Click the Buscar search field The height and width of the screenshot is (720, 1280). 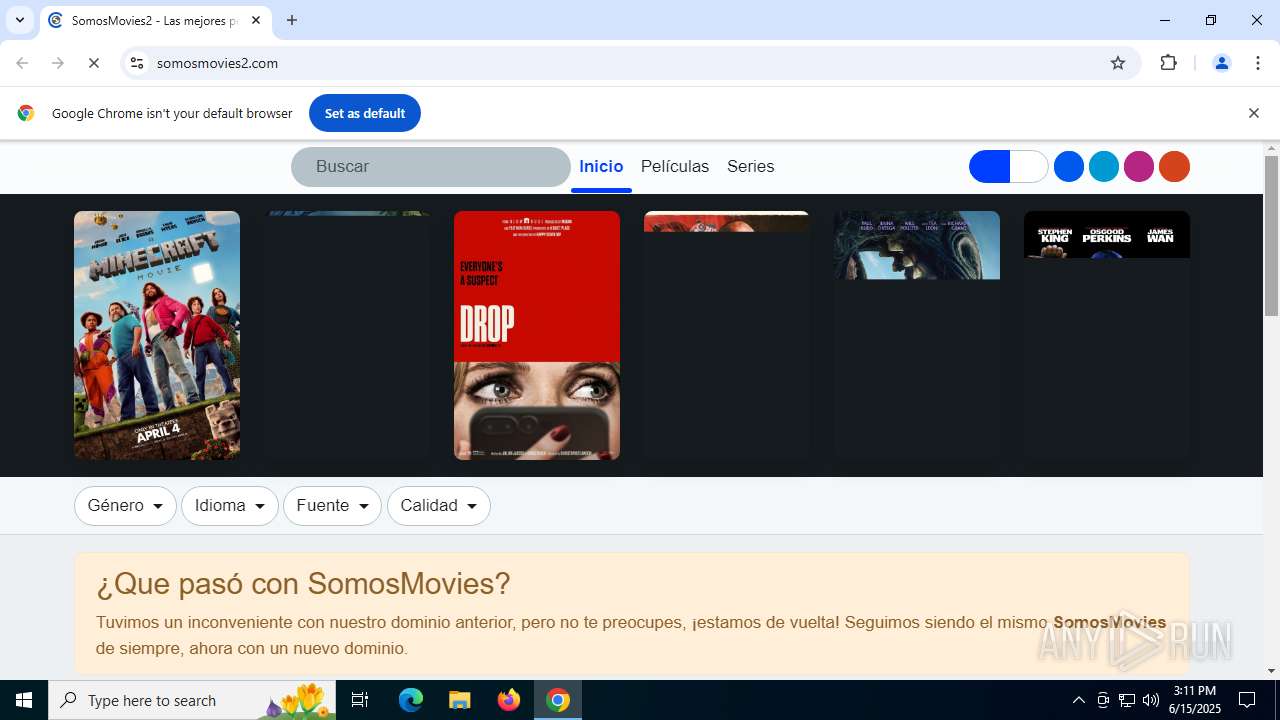431,167
